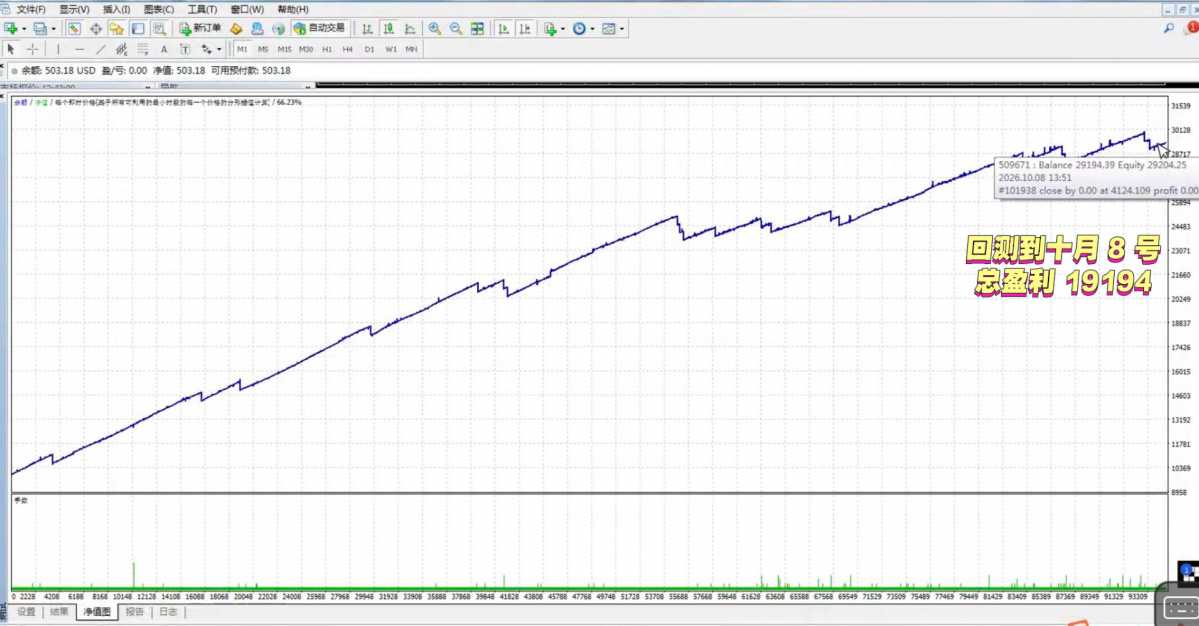The width and height of the screenshot is (1199, 626).
Task: Open the 工具(T) menu
Action: coord(202,9)
